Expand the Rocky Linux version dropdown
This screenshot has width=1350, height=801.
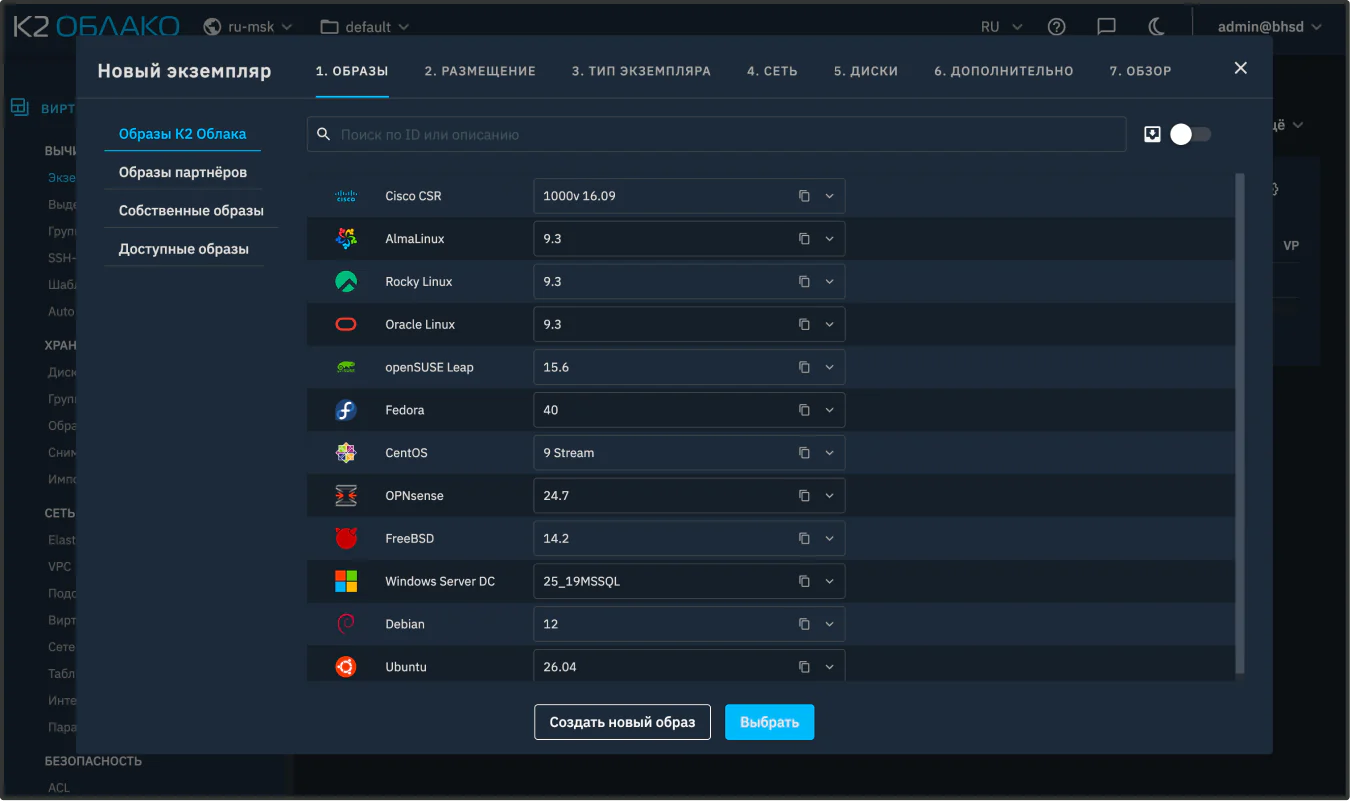[829, 282]
